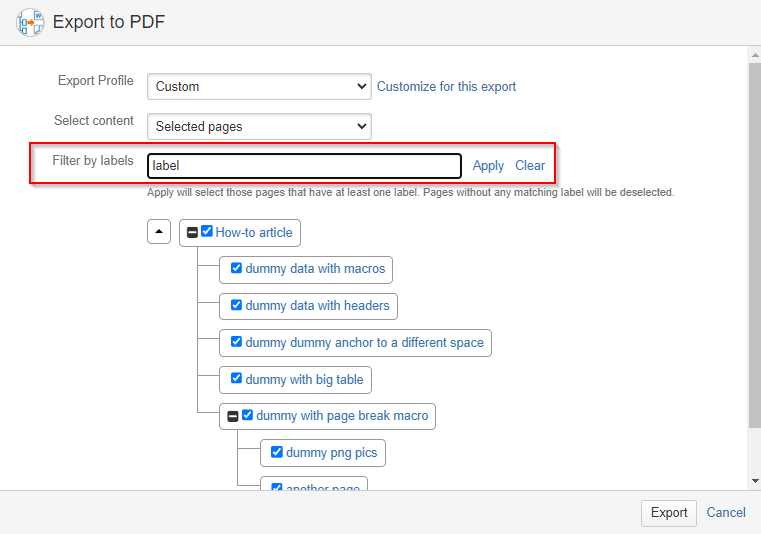Image resolution: width=761 pixels, height=534 pixels.
Task: Click the vertical scrollbar thumb
Action: click(x=755, y=245)
